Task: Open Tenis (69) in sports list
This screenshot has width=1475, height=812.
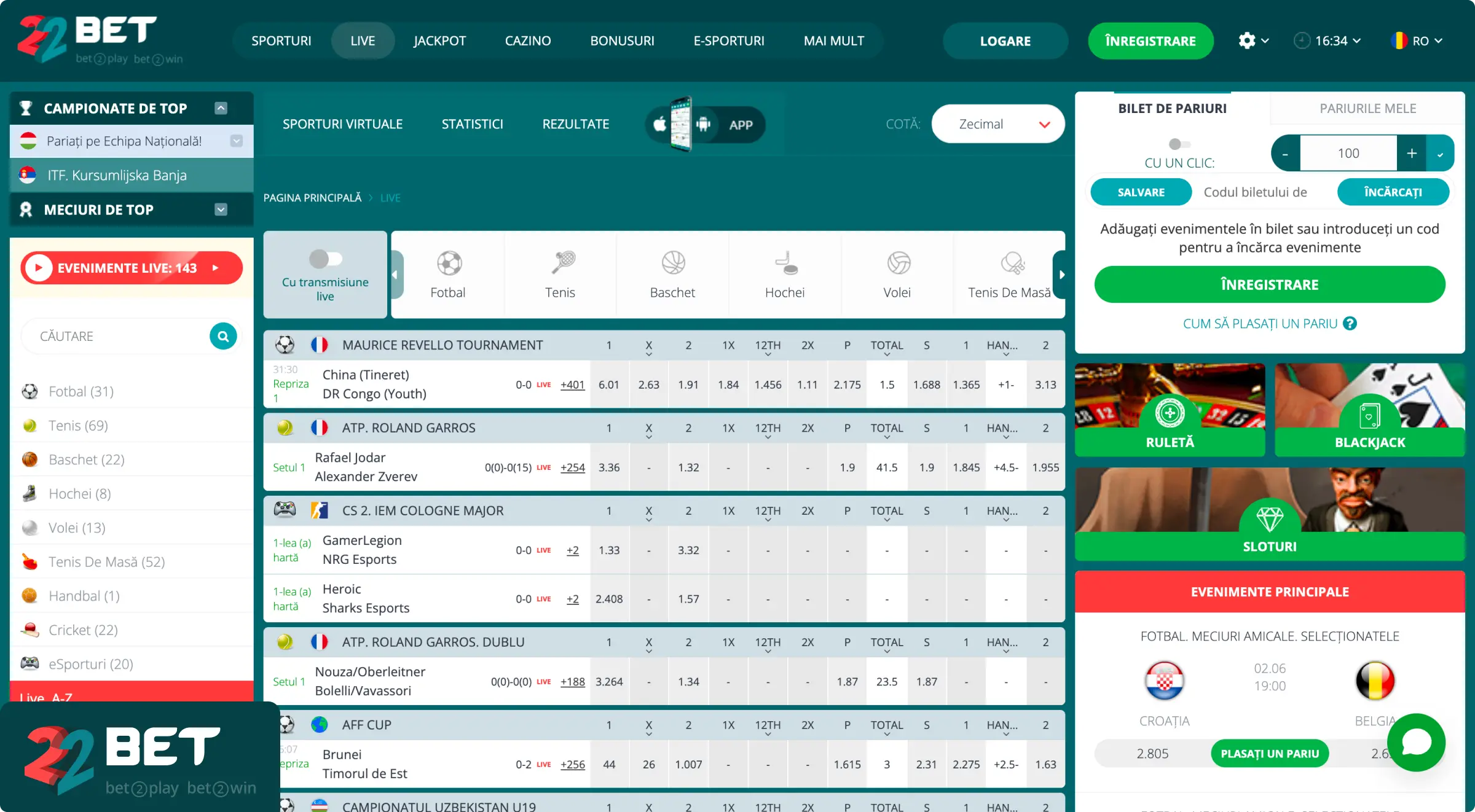Action: 132,425
